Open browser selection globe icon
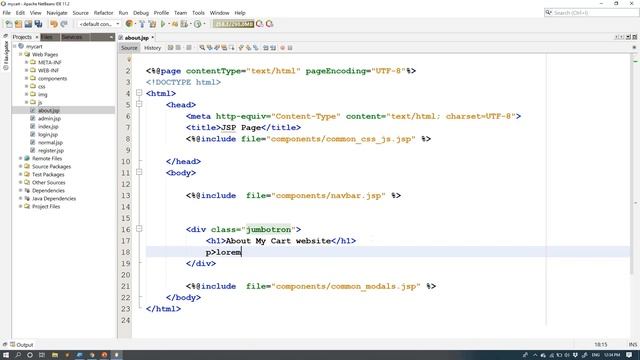Screen dimensions: 640x360 pyautogui.click(x=129, y=24)
